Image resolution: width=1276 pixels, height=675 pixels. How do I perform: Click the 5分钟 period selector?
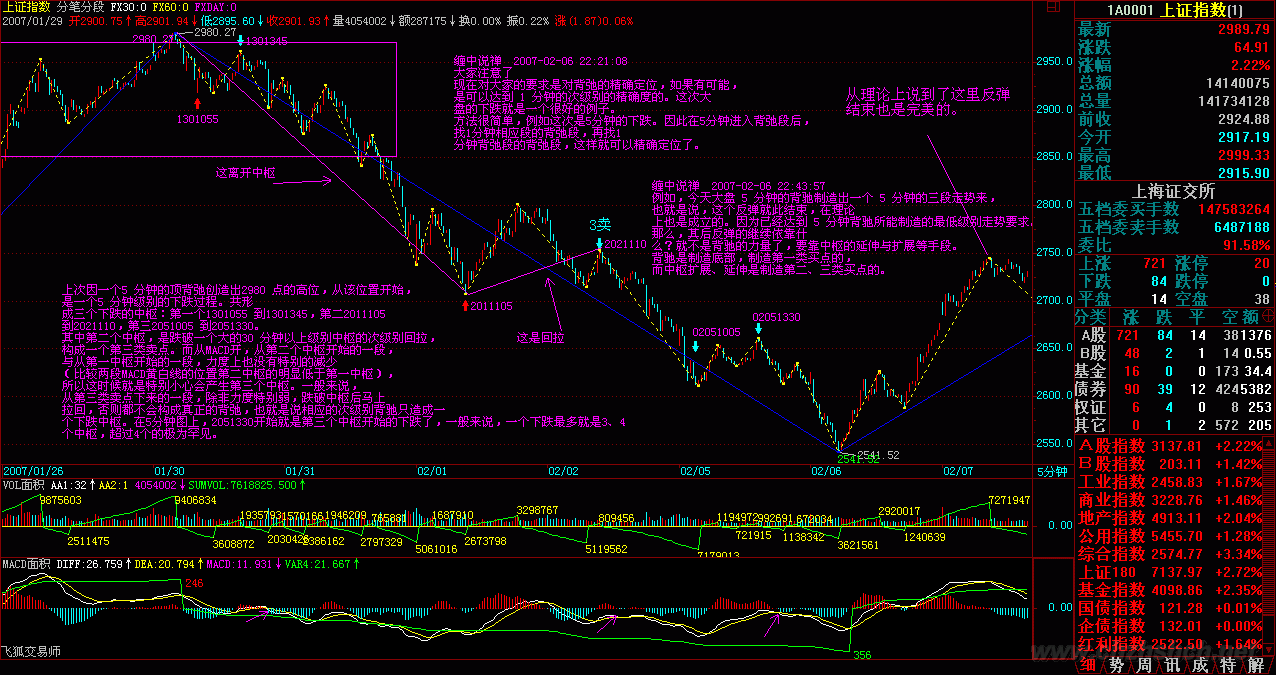tap(1052, 471)
